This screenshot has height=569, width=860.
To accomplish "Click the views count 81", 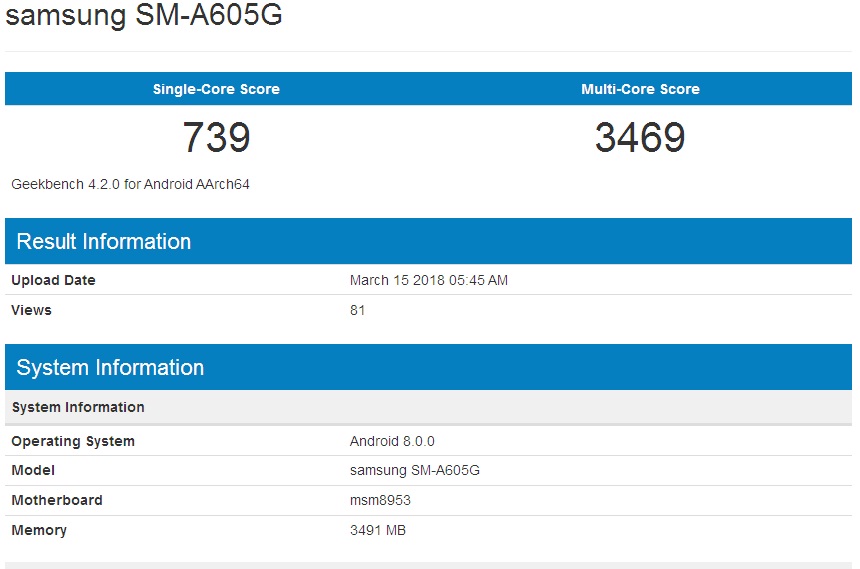I will tap(358, 310).
